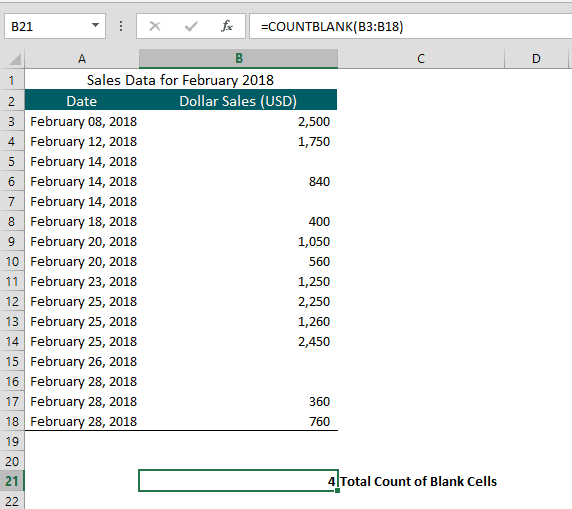Click sales value 1,750
572x509 pixels.
314,142
